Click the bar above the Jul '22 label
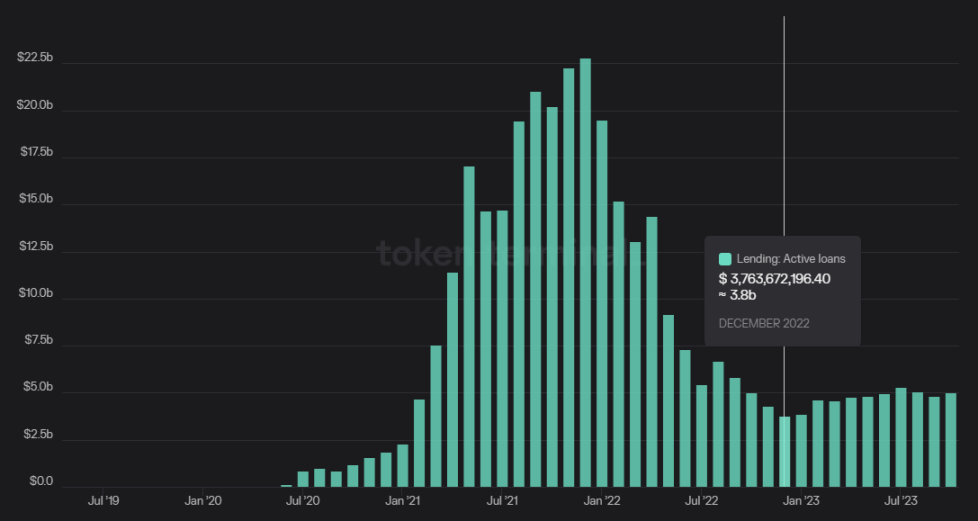978x521 pixels. click(702, 436)
